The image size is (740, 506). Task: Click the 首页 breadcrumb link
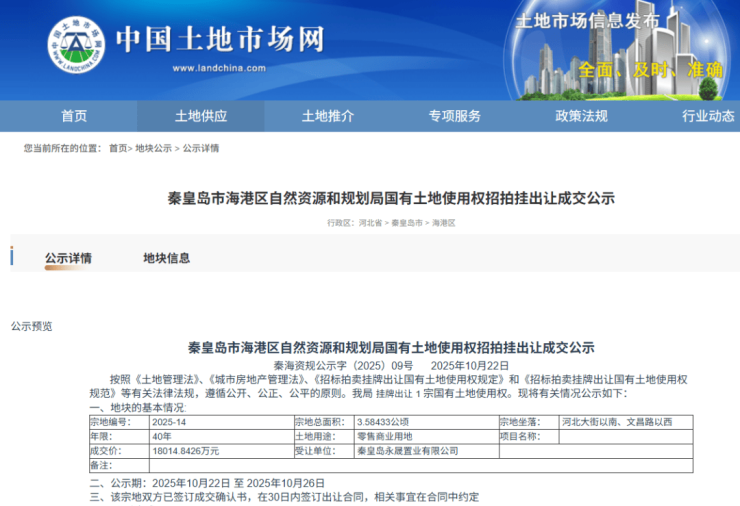point(118,149)
